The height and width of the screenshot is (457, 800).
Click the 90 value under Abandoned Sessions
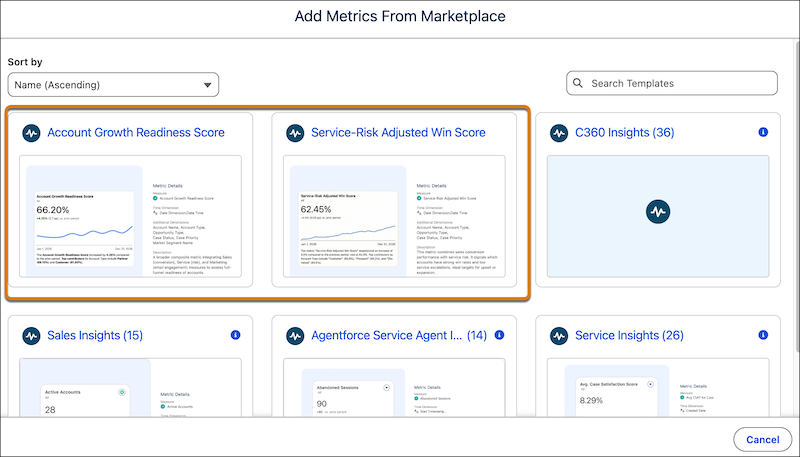coord(321,403)
